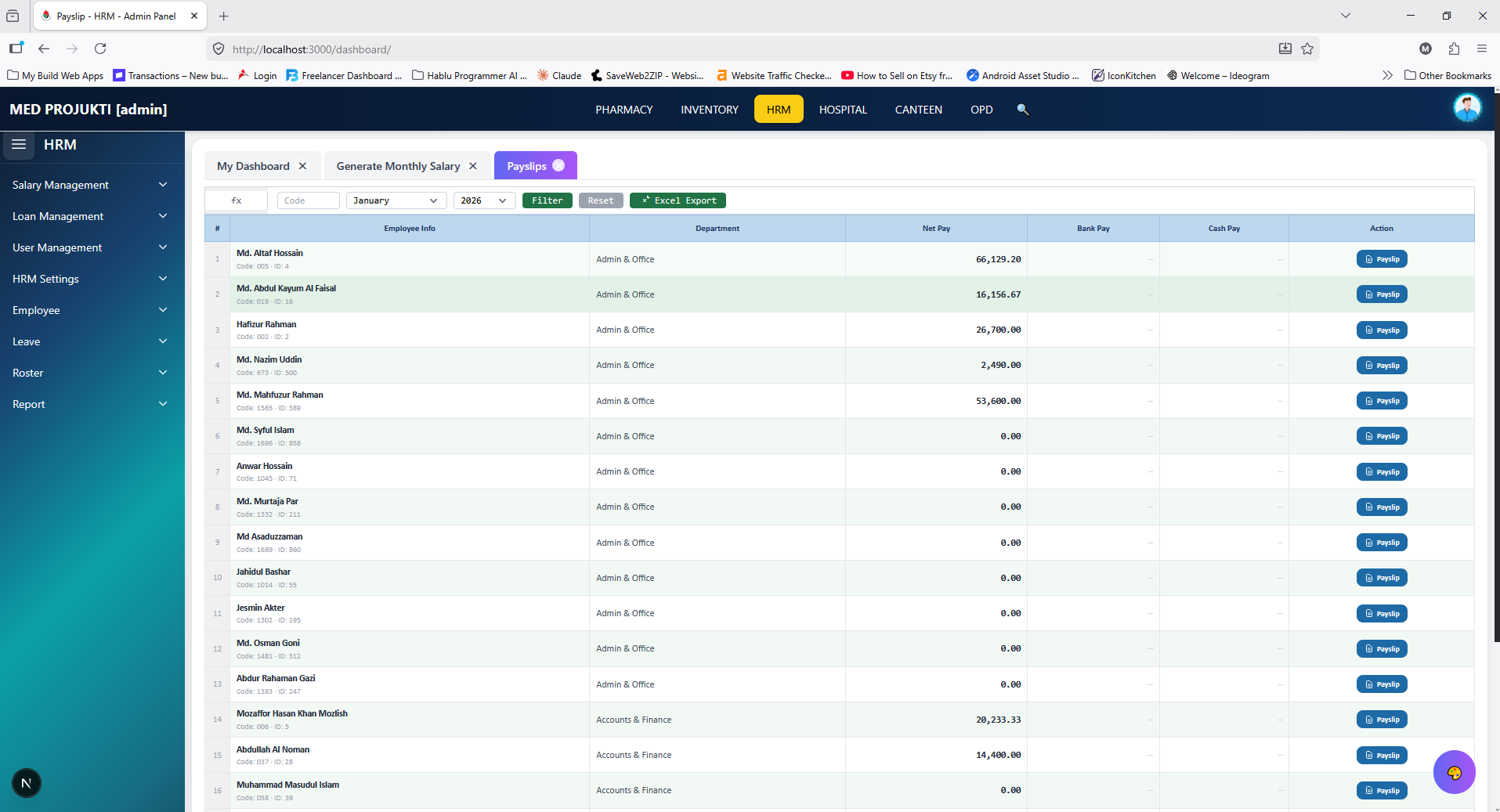This screenshot has width=1500, height=812.
Task: Close the My Dashboard tab
Action: point(302,166)
